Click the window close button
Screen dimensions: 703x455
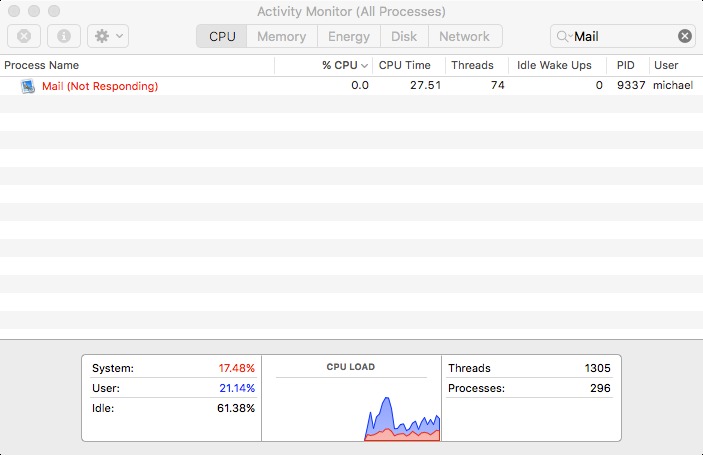tap(14, 11)
